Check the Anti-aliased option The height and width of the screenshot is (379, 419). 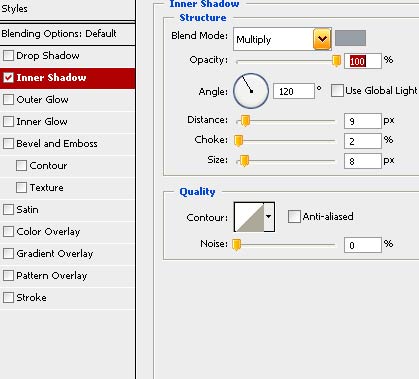coord(294,217)
